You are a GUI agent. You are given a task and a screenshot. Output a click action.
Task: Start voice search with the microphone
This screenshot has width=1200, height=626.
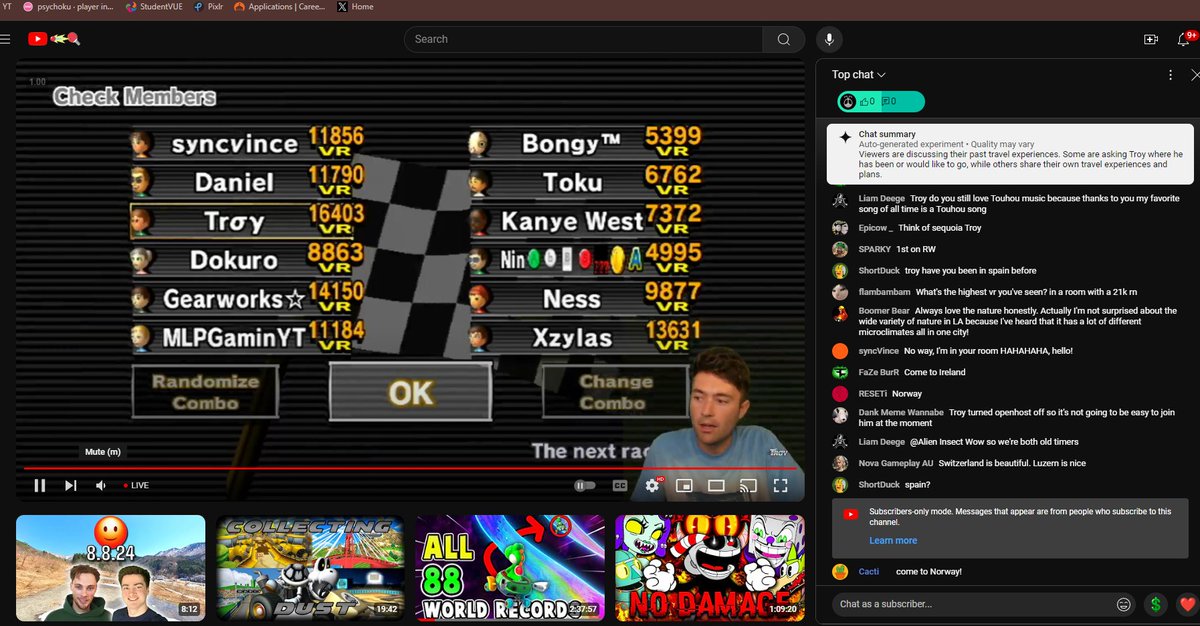point(828,39)
